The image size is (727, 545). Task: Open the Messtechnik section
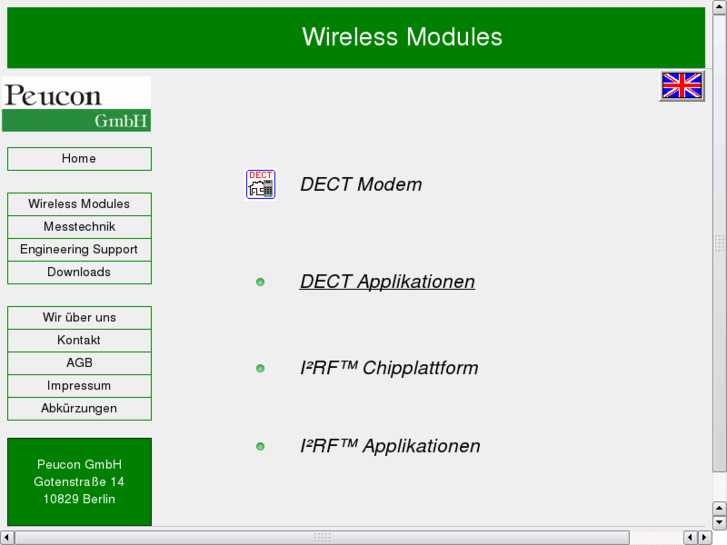(79, 227)
